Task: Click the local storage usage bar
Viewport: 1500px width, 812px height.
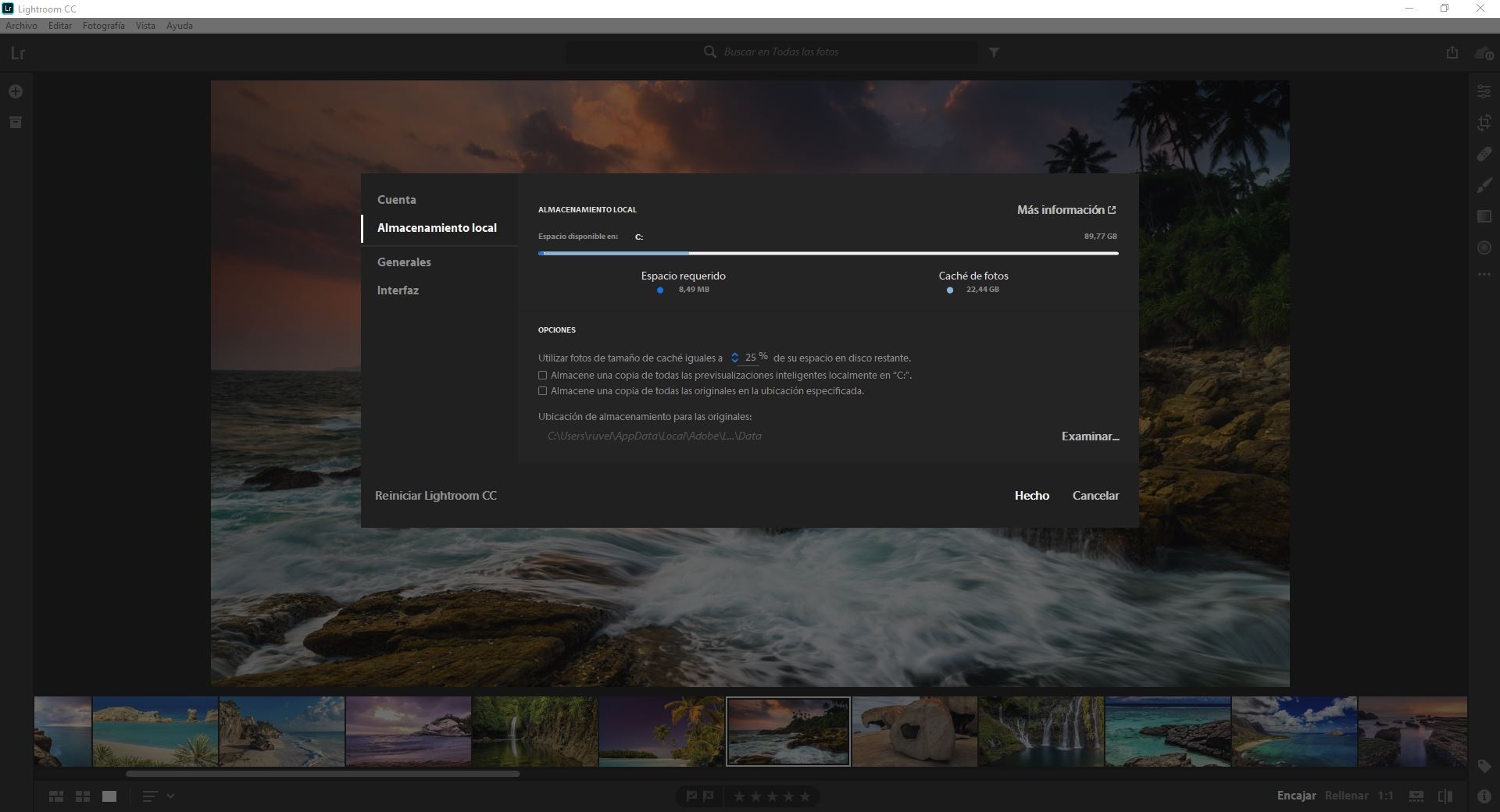Action: click(828, 253)
